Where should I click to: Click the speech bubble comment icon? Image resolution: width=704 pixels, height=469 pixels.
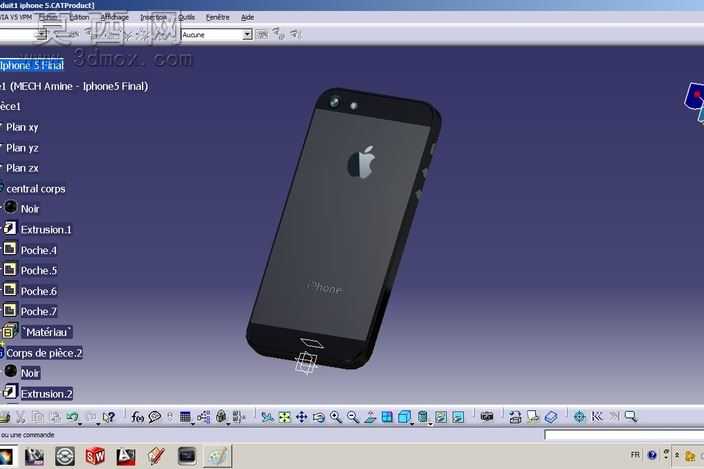click(x=155, y=417)
